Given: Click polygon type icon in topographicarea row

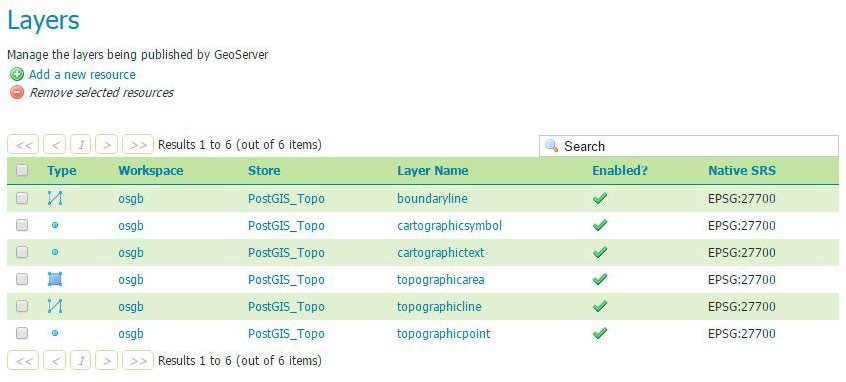Looking at the screenshot, I should [55, 279].
